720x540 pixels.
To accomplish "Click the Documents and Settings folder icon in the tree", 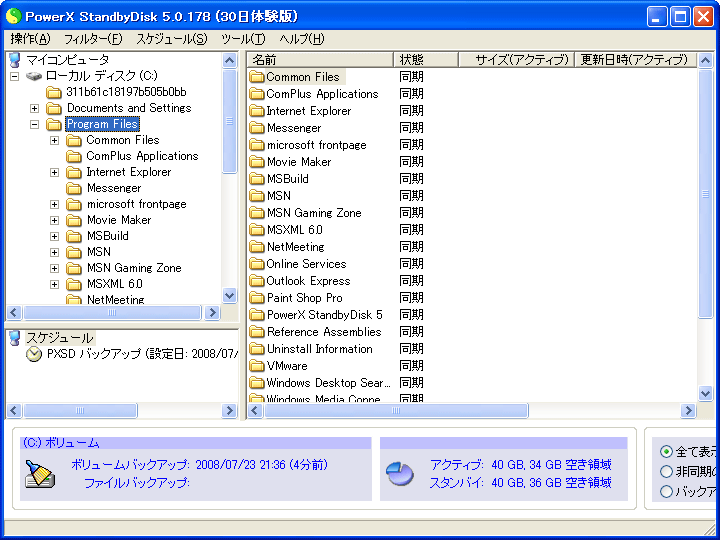I will pos(54,108).
